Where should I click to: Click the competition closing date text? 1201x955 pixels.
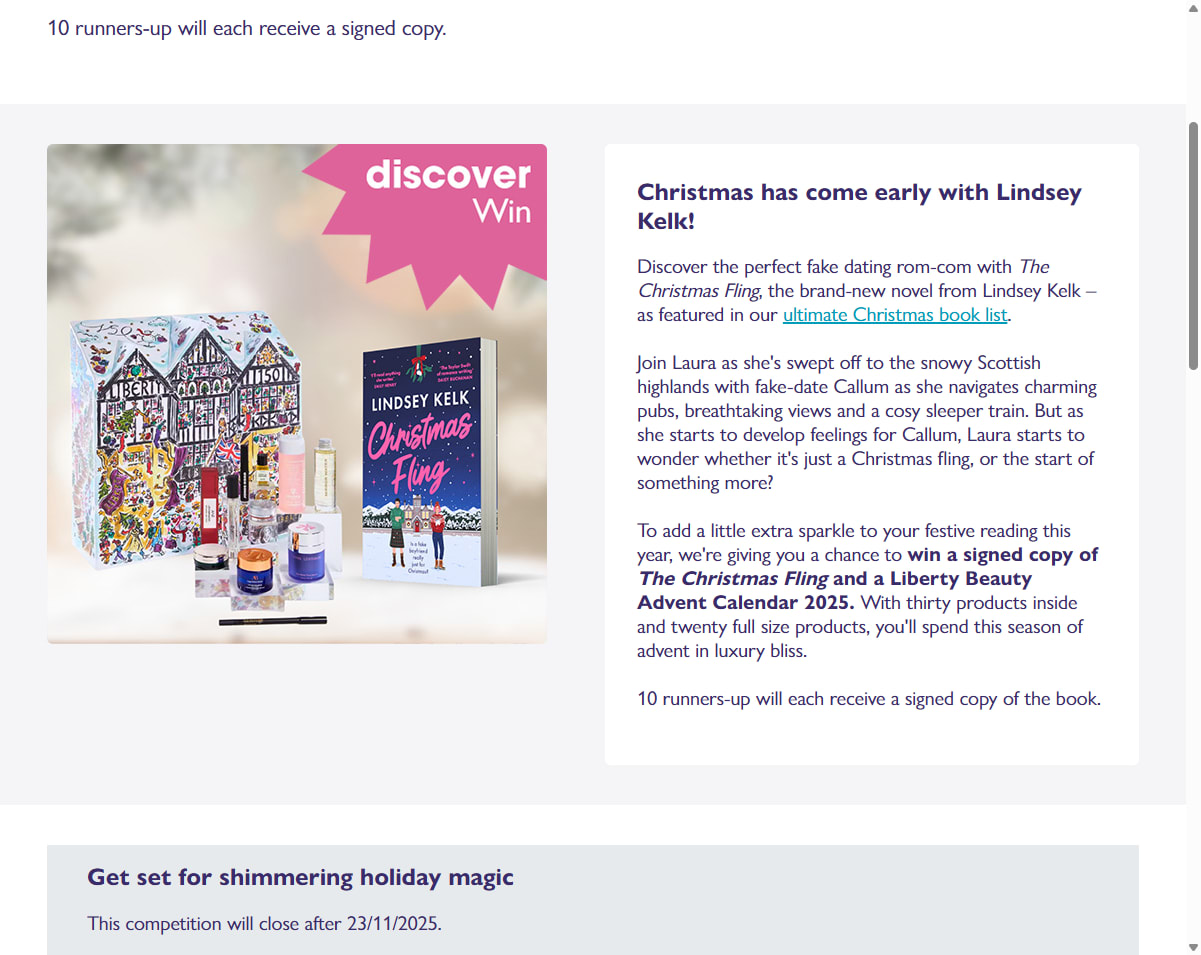click(264, 922)
